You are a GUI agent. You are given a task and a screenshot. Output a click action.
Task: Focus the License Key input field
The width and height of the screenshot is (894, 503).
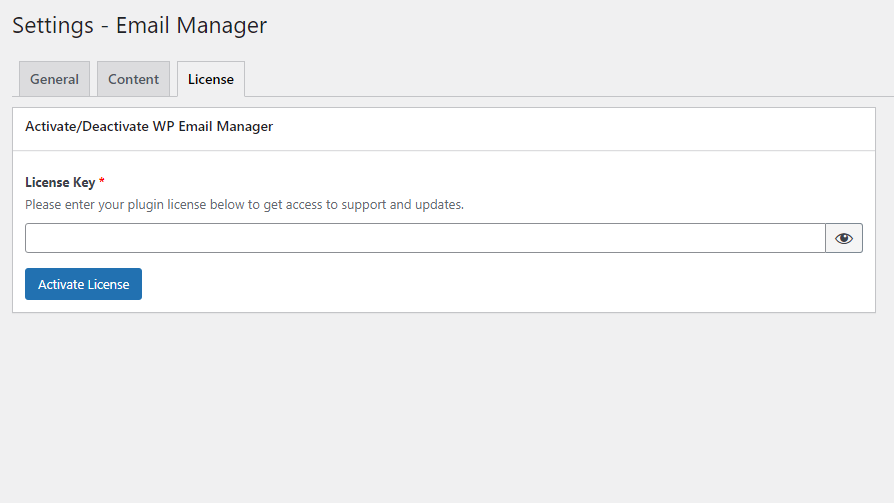coord(425,238)
